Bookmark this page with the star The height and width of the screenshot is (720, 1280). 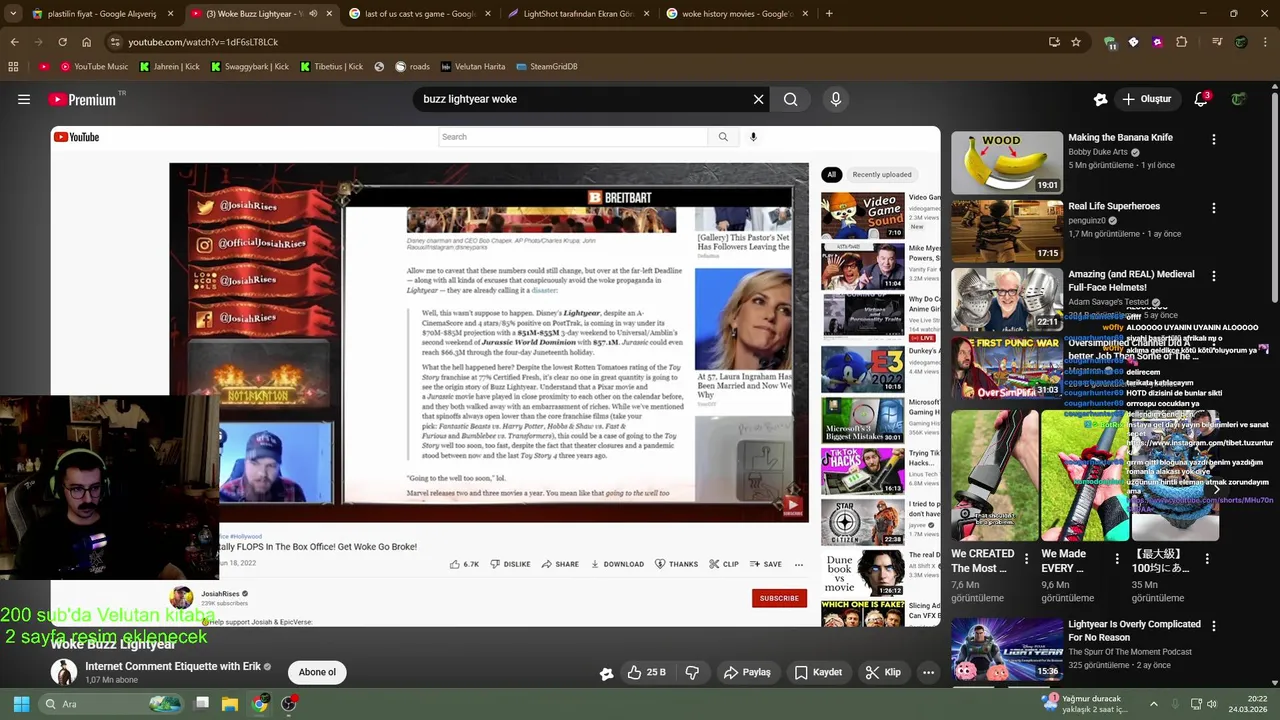tap(1076, 42)
